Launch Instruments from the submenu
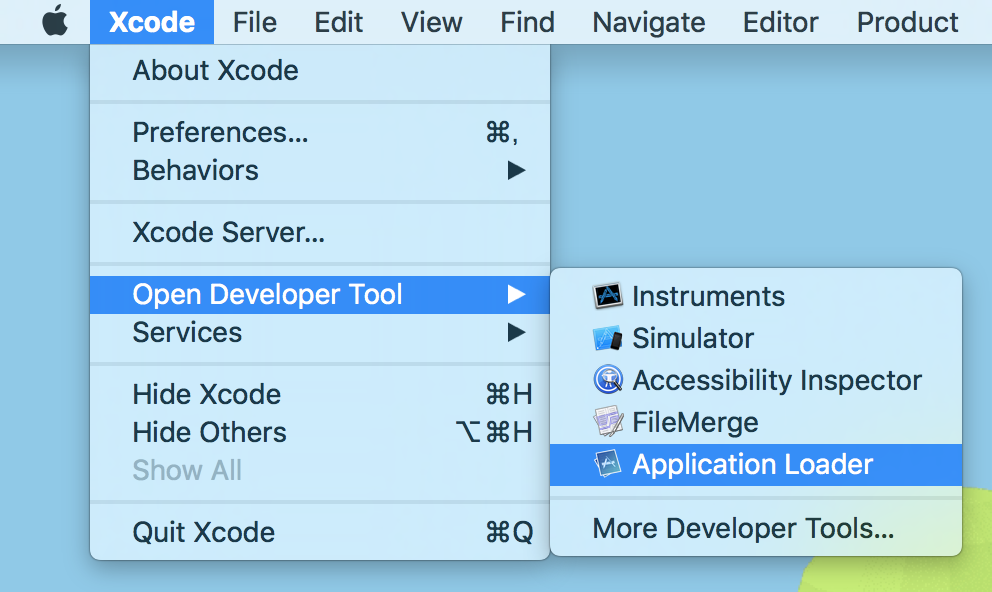 (756, 296)
